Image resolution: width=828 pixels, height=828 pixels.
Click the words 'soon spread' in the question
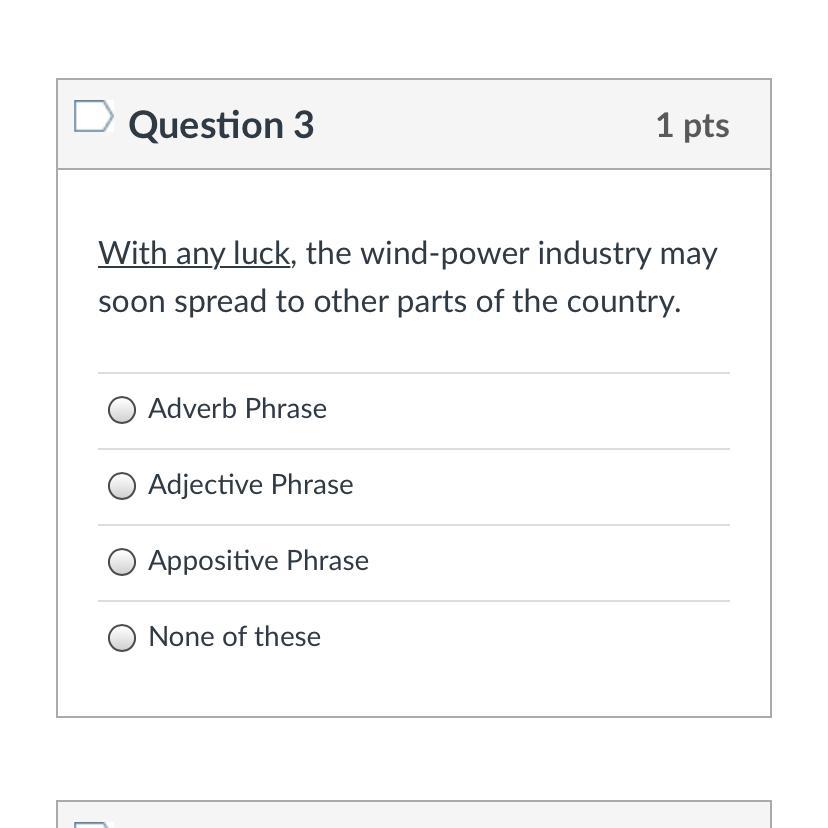(182, 302)
